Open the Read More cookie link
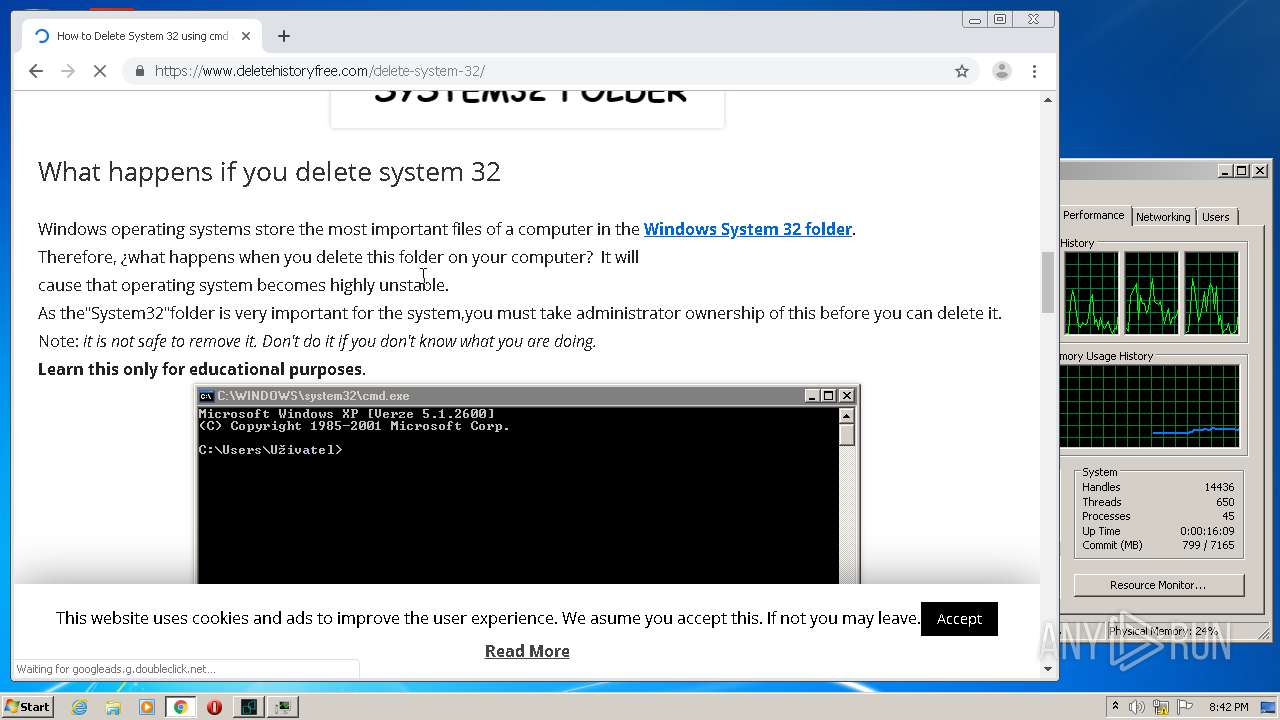1280x720 pixels. pyautogui.click(x=527, y=651)
